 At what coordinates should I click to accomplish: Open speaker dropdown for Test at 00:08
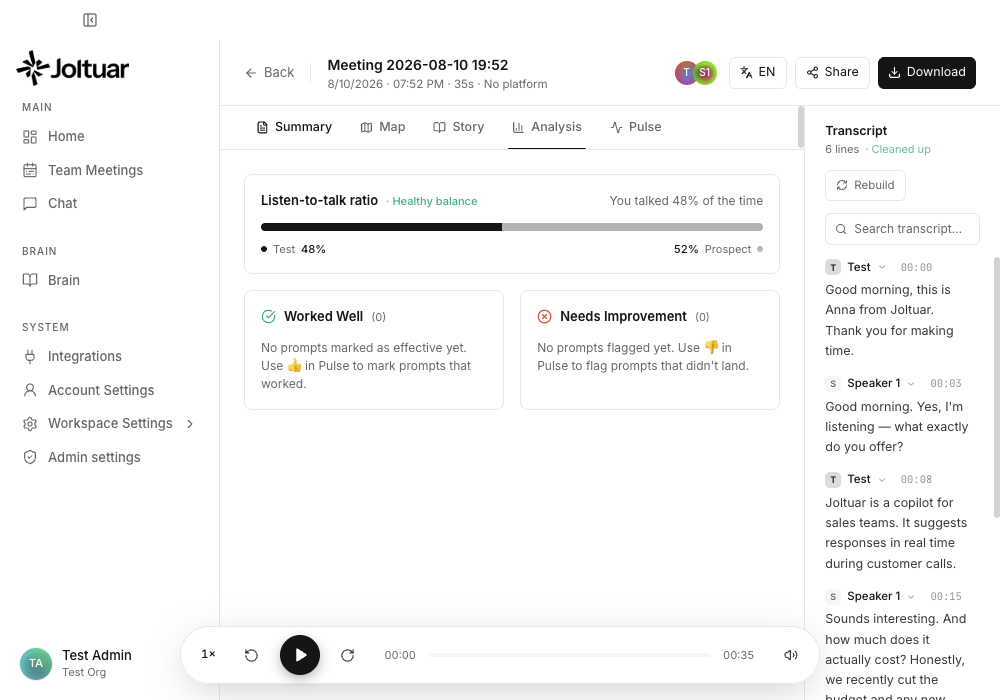pyautogui.click(x=882, y=480)
